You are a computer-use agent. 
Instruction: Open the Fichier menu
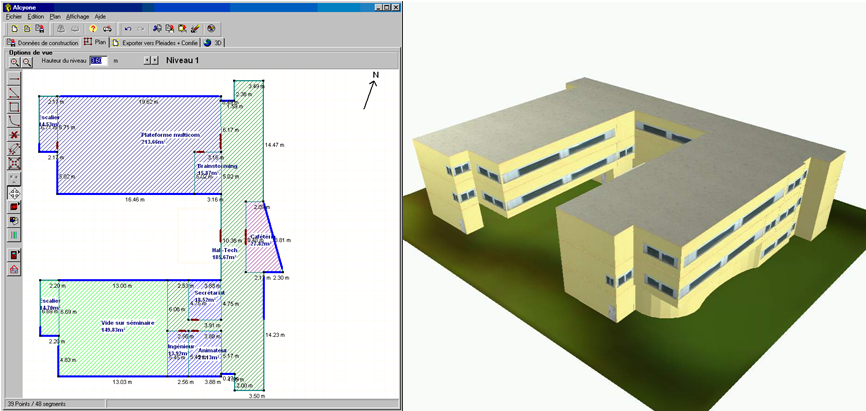click(14, 17)
